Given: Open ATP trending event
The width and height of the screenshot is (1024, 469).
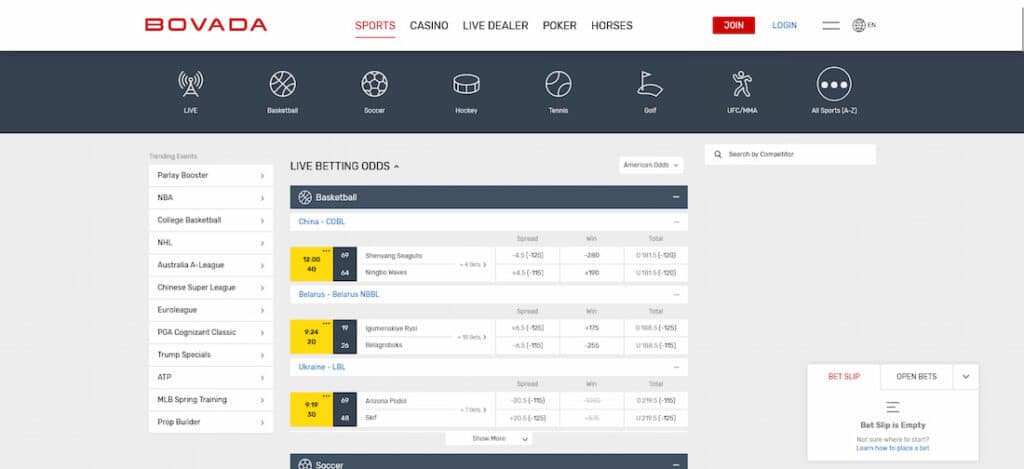Looking at the screenshot, I should [211, 378].
